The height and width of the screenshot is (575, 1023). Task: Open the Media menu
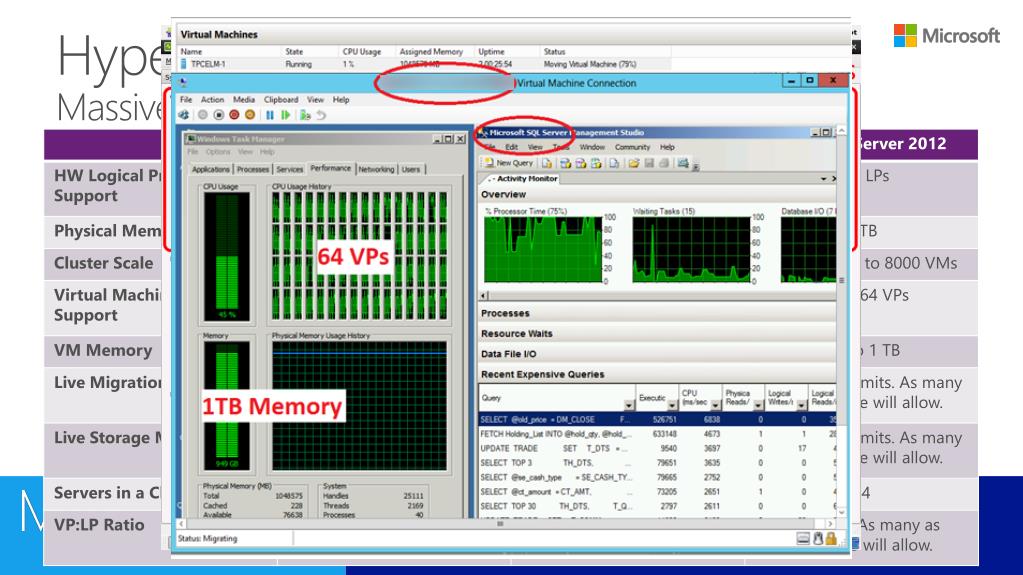click(244, 100)
